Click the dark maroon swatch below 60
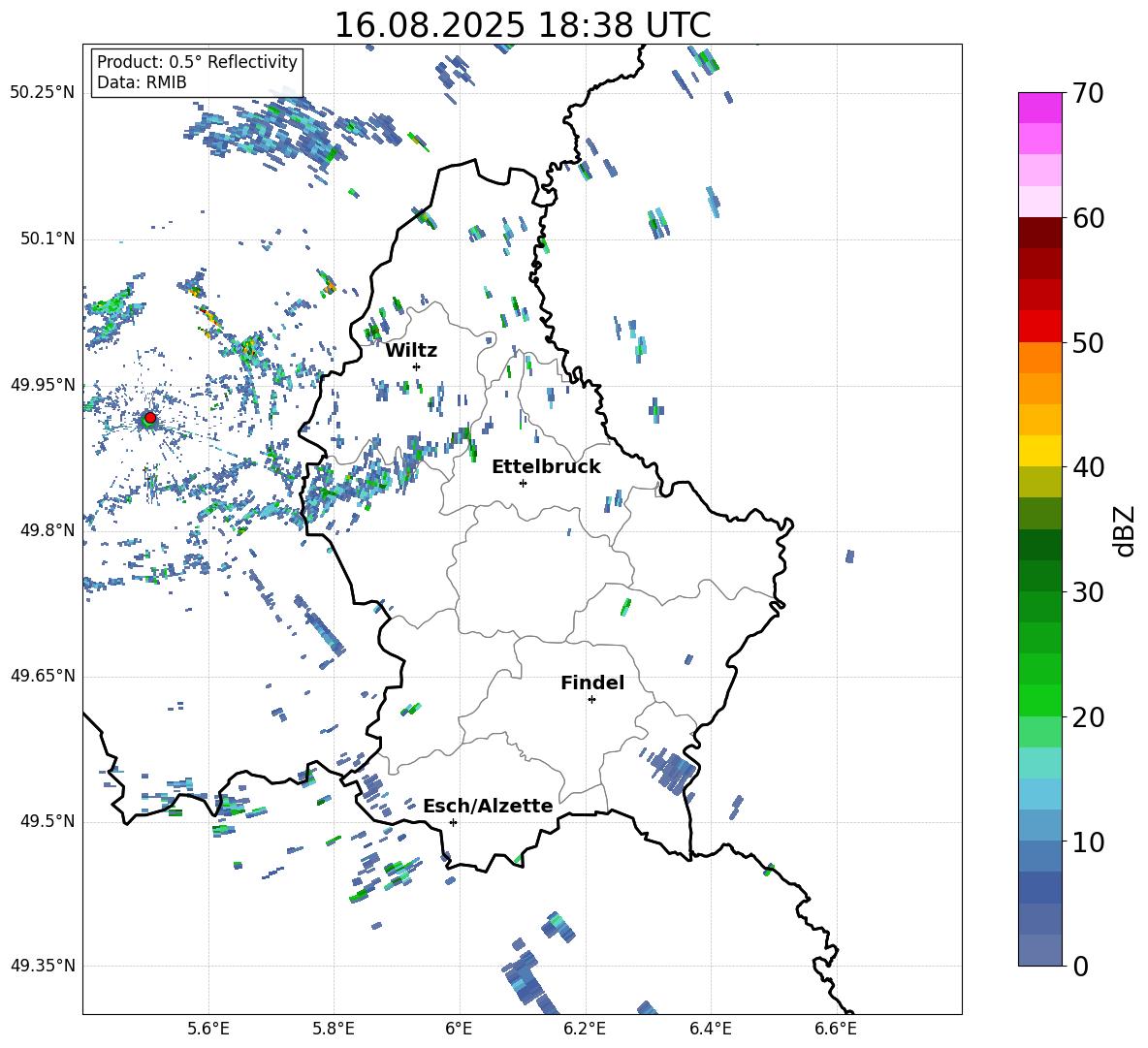This screenshot has width=1148, height=1048. pyautogui.click(x=1040, y=233)
